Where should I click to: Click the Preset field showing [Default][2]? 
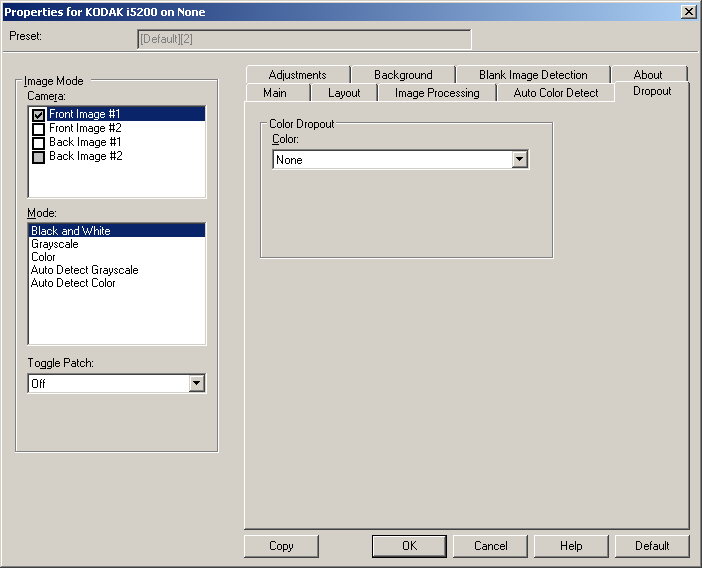(304, 39)
